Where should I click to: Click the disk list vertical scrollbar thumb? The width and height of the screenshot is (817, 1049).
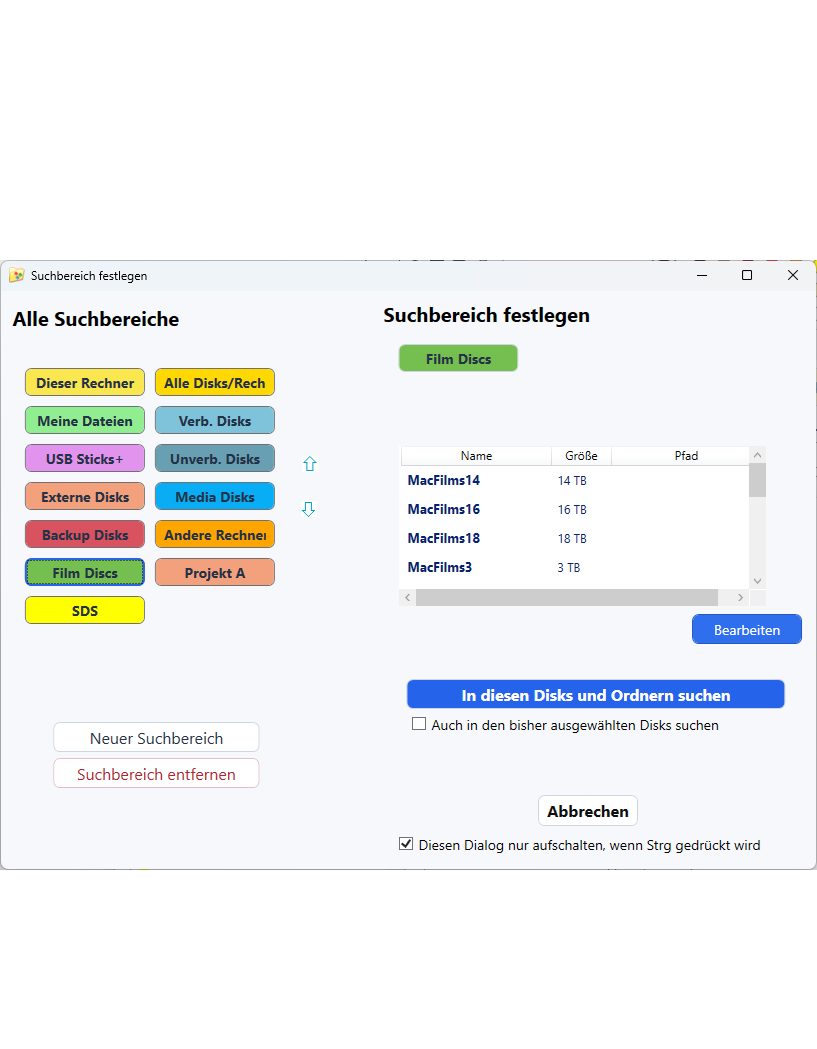[x=757, y=480]
